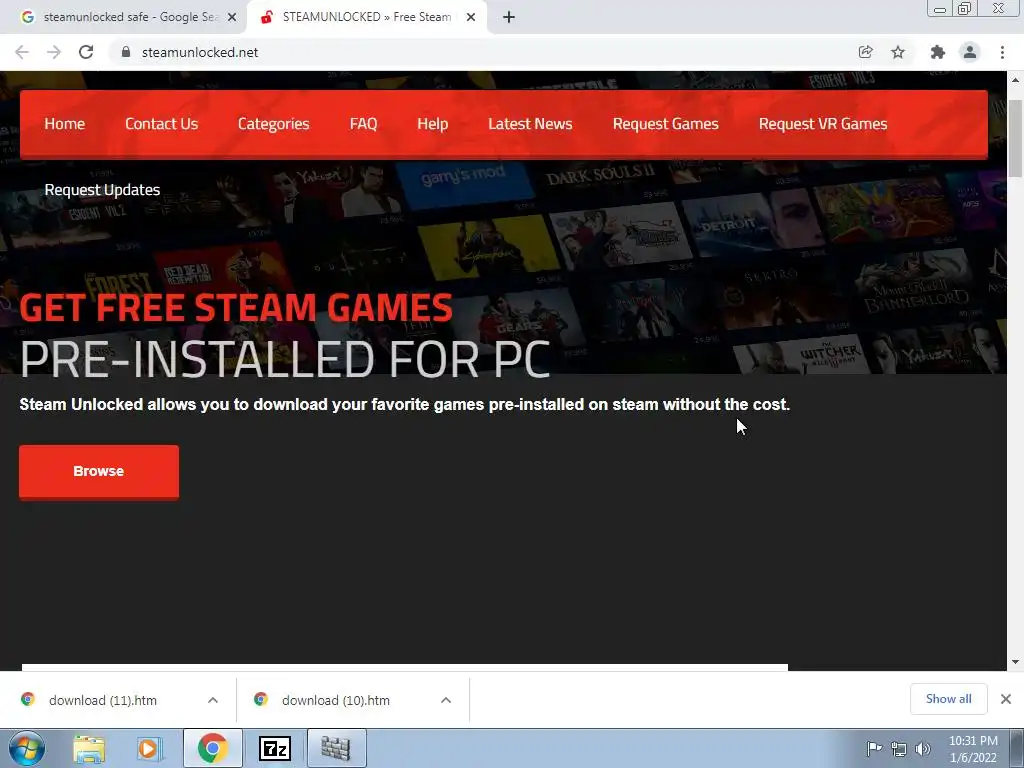Image resolution: width=1024 pixels, height=768 pixels.
Task: Open Request VR Games link
Action: (x=823, y=124)
